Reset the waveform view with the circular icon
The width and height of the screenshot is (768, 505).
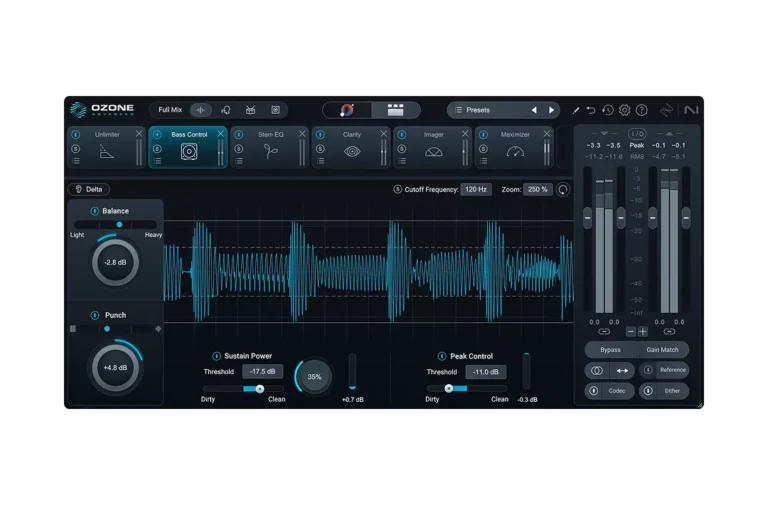click(x=563, y=190)
